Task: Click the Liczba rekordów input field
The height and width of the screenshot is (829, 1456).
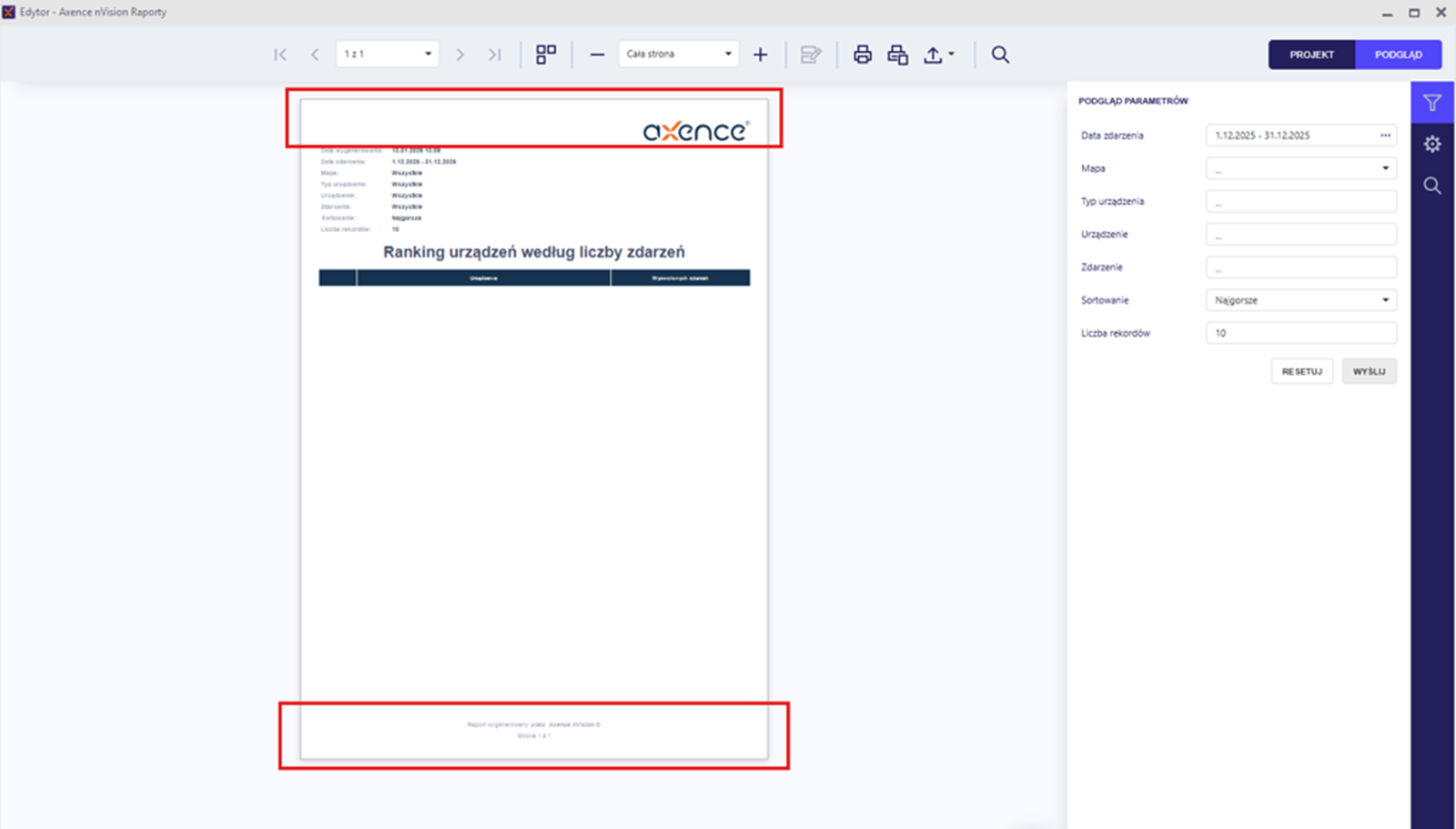Action: tap(1300, 333)
